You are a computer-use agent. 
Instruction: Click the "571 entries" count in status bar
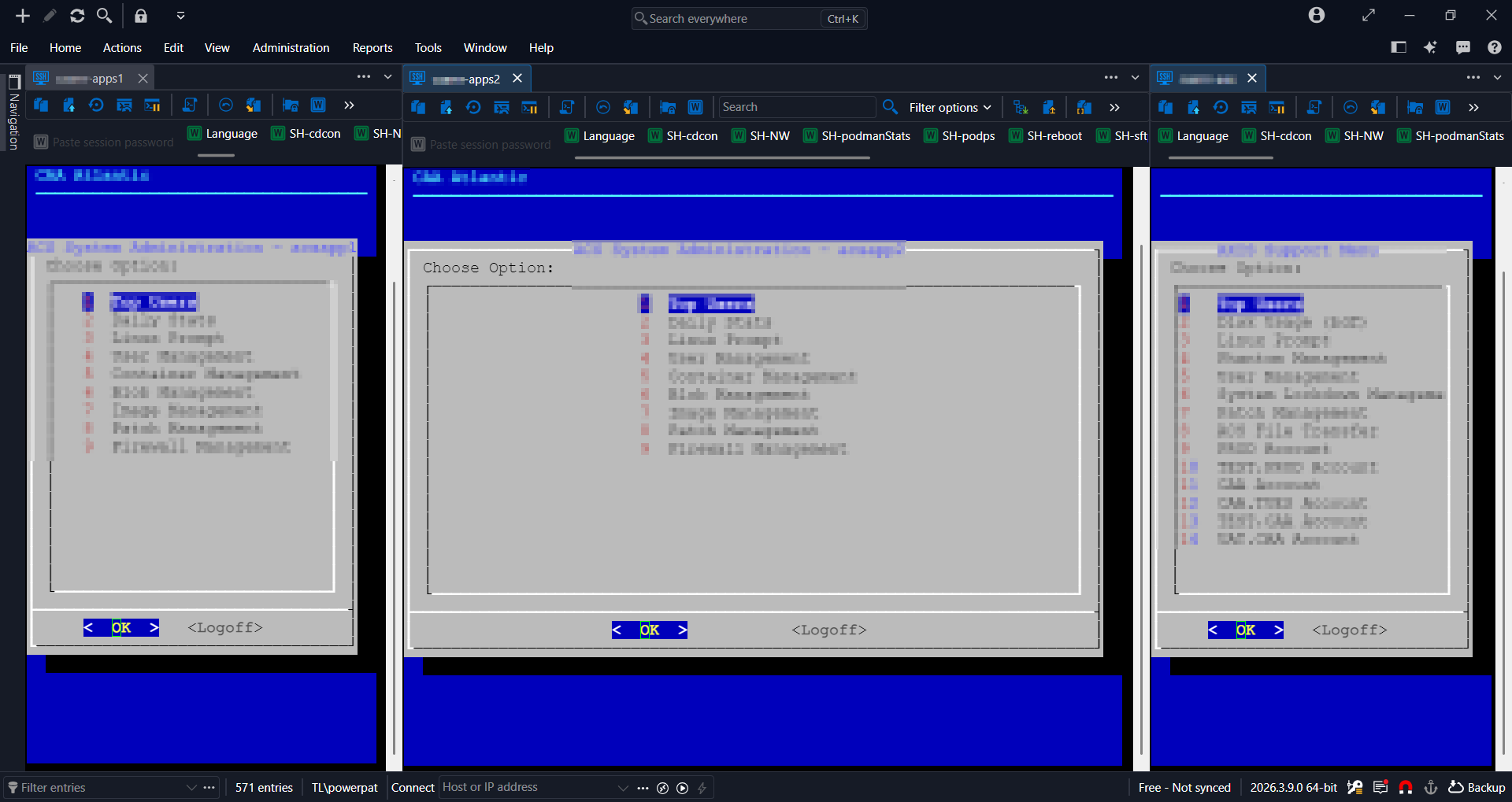(264, 788)
